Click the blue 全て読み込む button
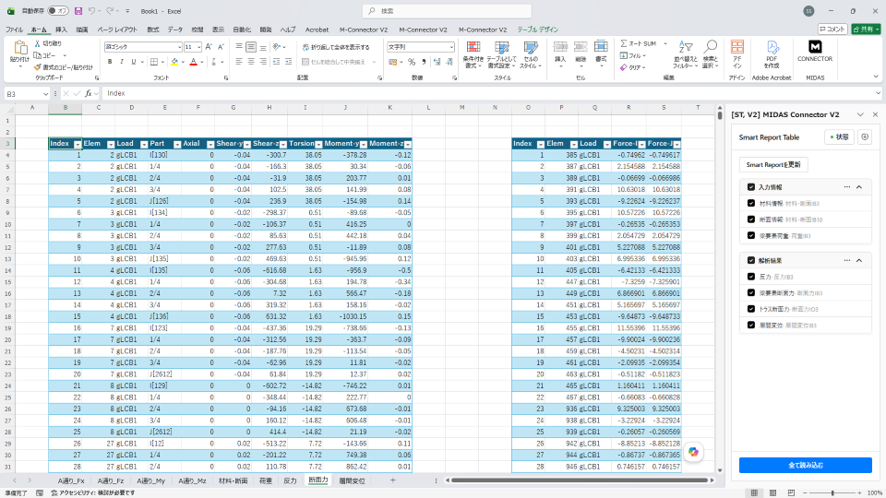886x498 pixels. pyautogui.click(x=805, y=465)
